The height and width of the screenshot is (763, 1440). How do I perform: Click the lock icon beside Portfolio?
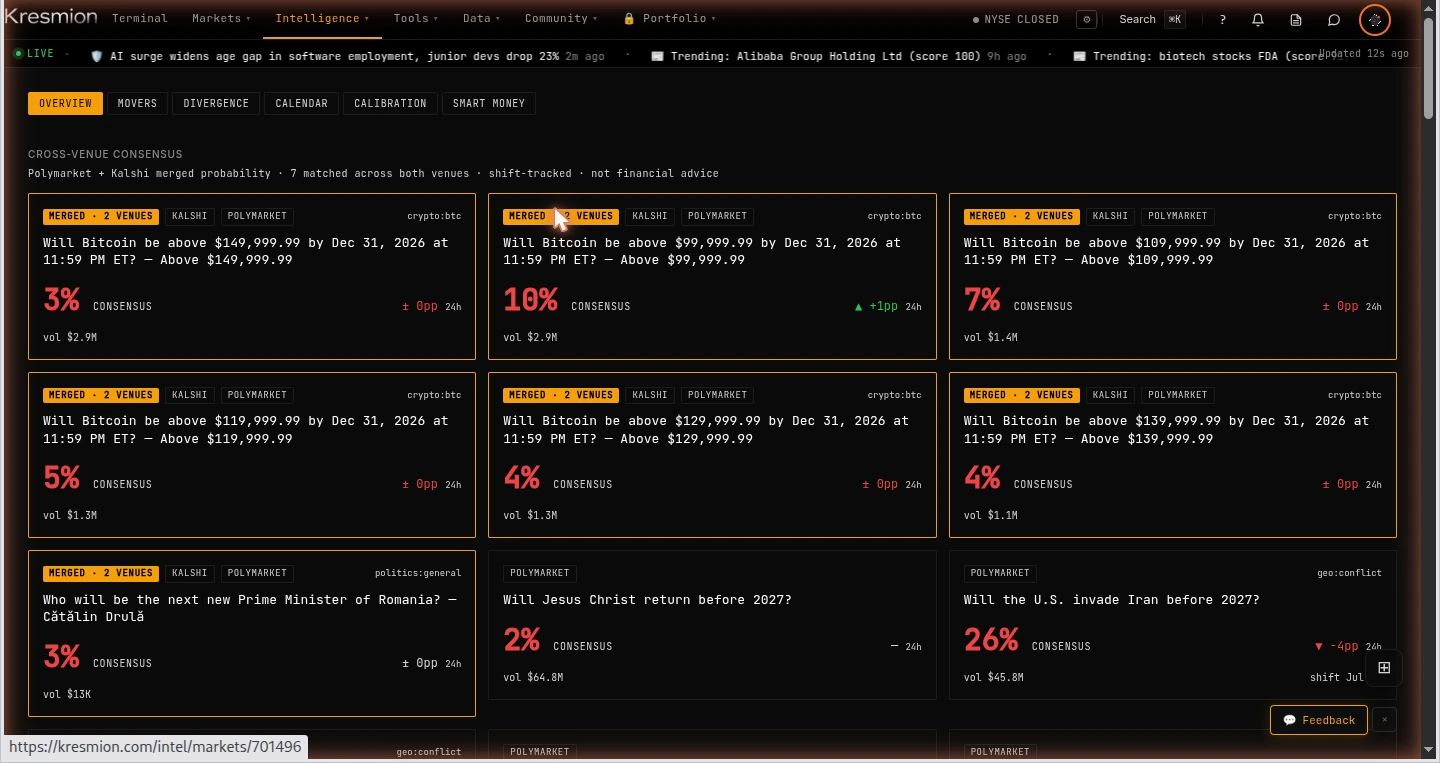(629, 18)
